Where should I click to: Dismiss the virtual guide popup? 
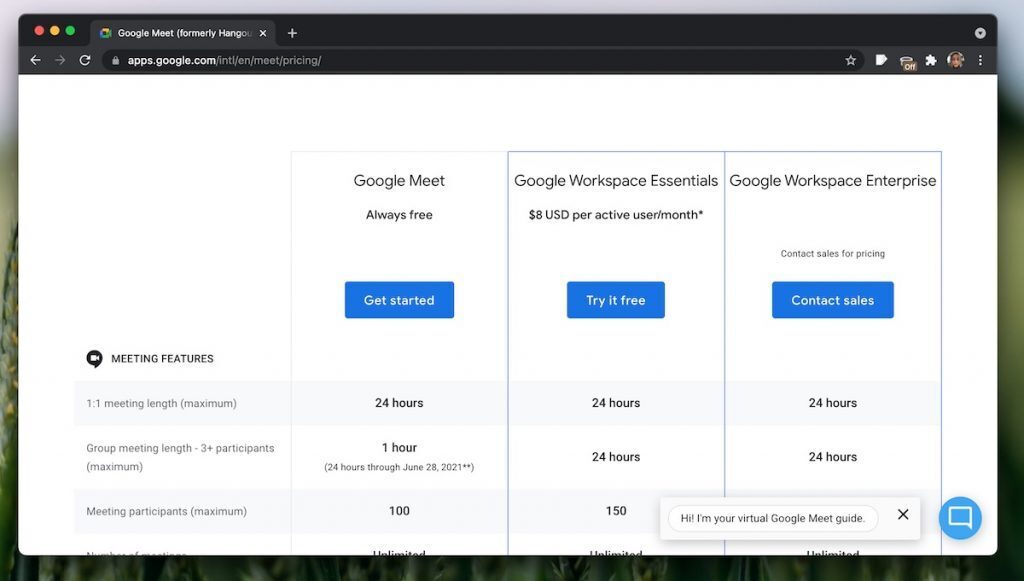coord(902,516)
